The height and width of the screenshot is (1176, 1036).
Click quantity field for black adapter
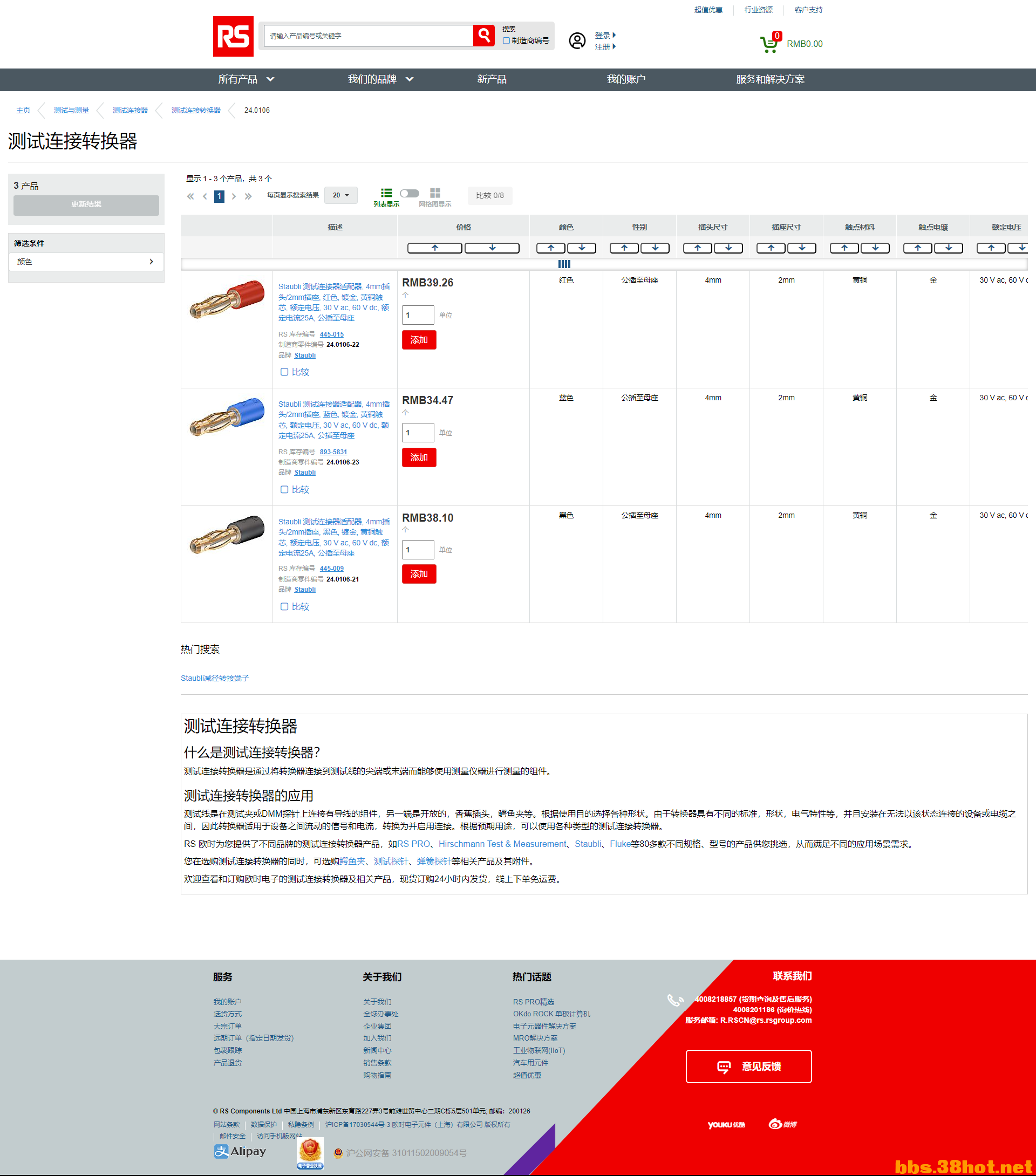point(418,550)
